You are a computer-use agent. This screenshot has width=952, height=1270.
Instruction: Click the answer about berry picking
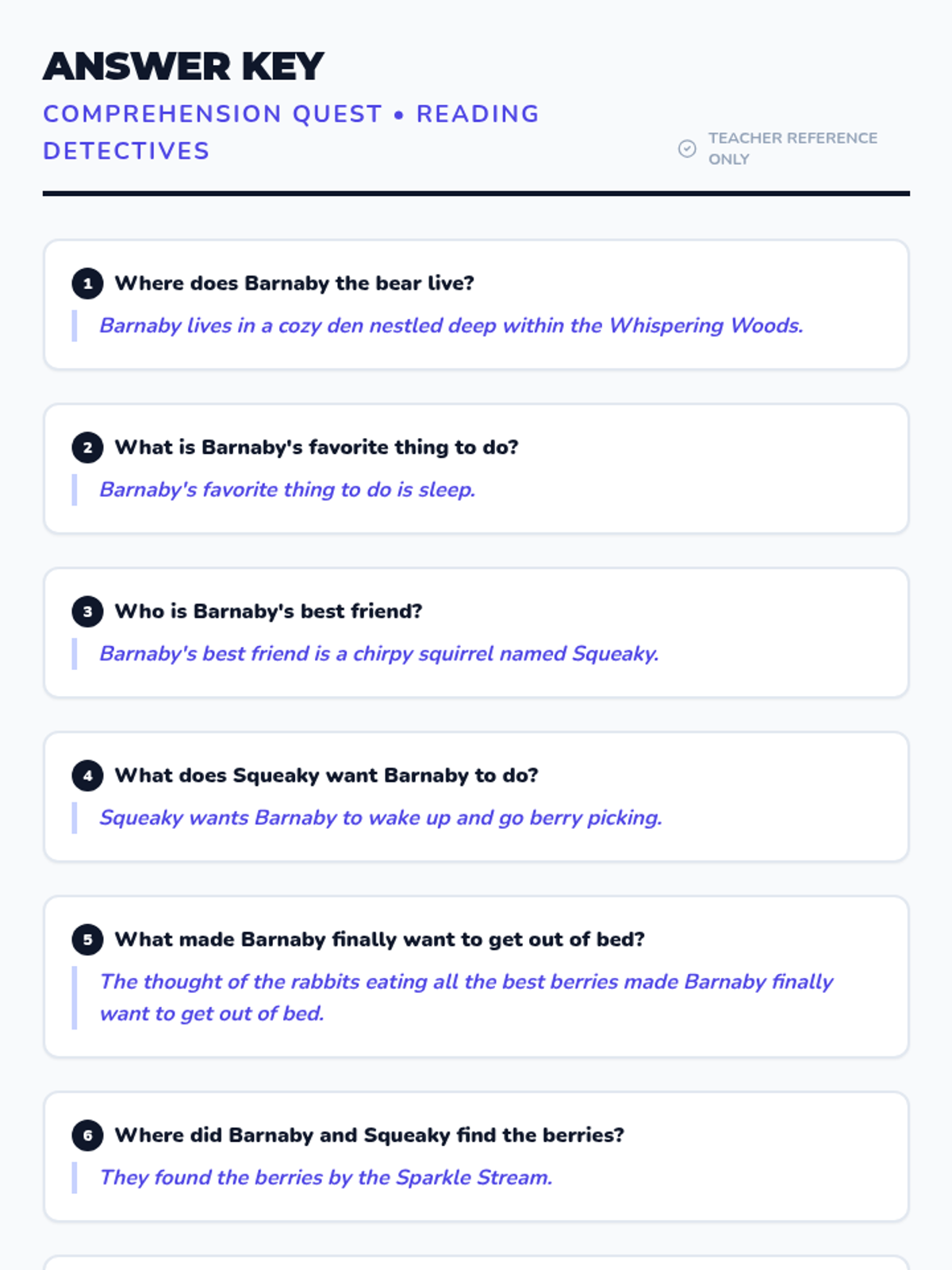click(381, 818)
